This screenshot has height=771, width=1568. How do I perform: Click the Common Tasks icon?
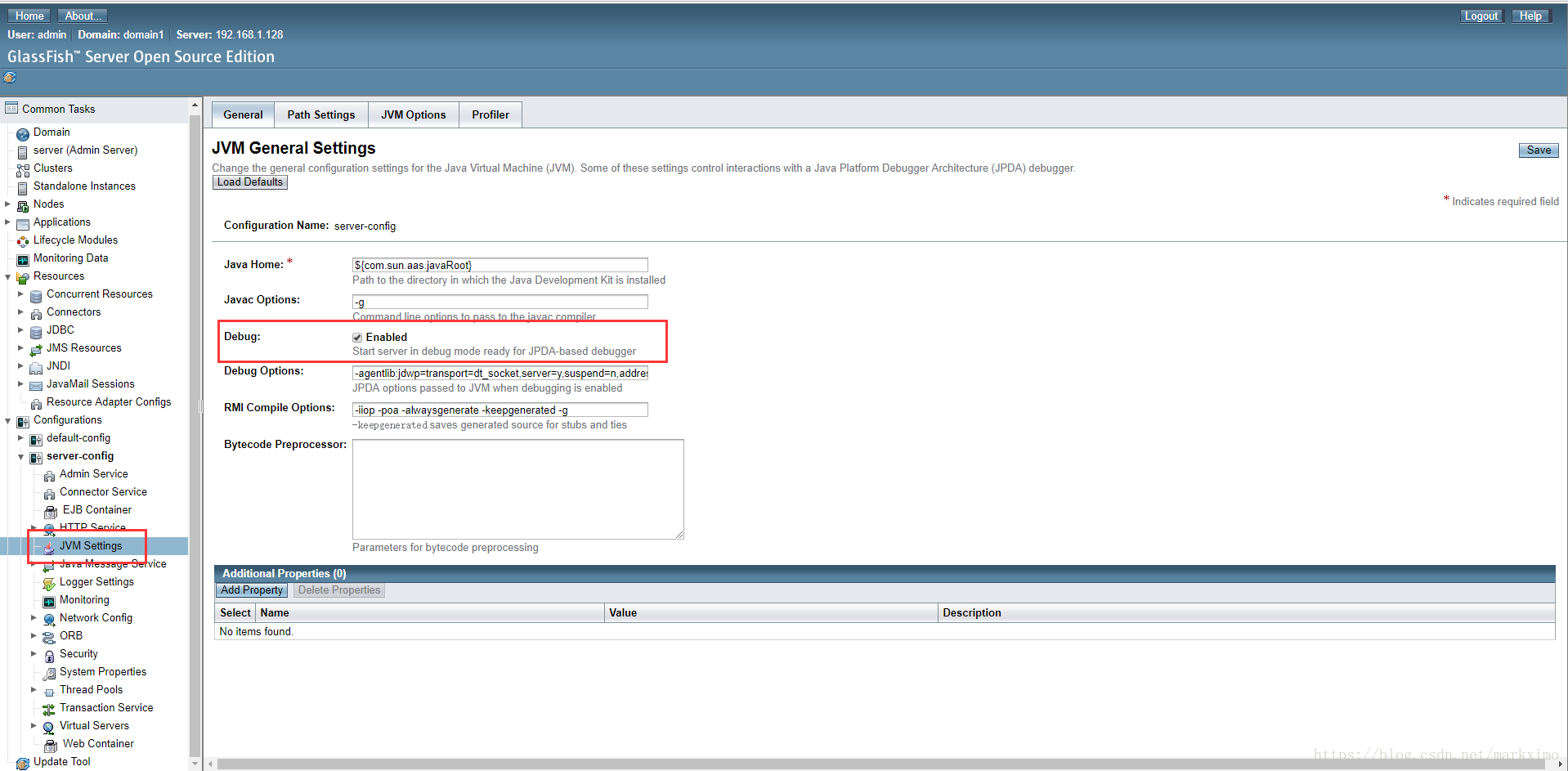click(11, 108)
